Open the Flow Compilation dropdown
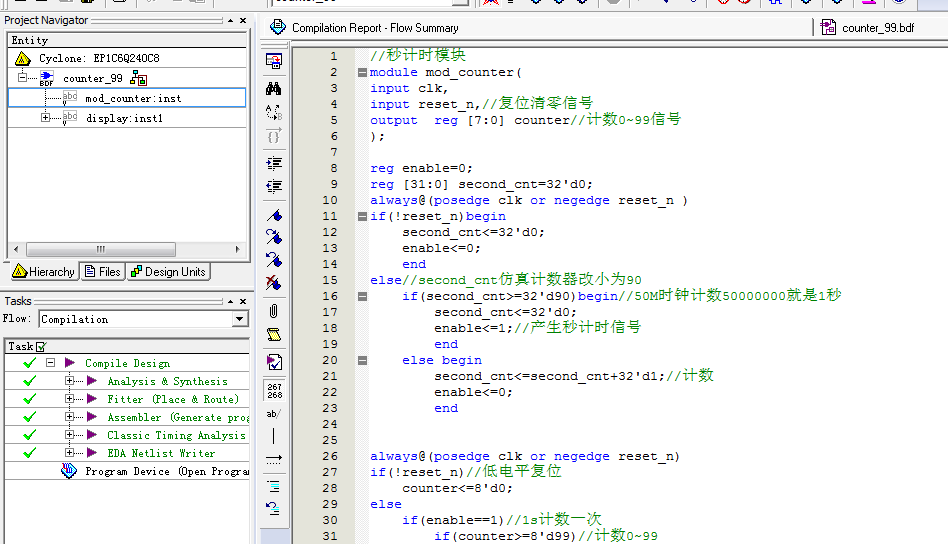This screenshot has height=544, width=948. 239,319
